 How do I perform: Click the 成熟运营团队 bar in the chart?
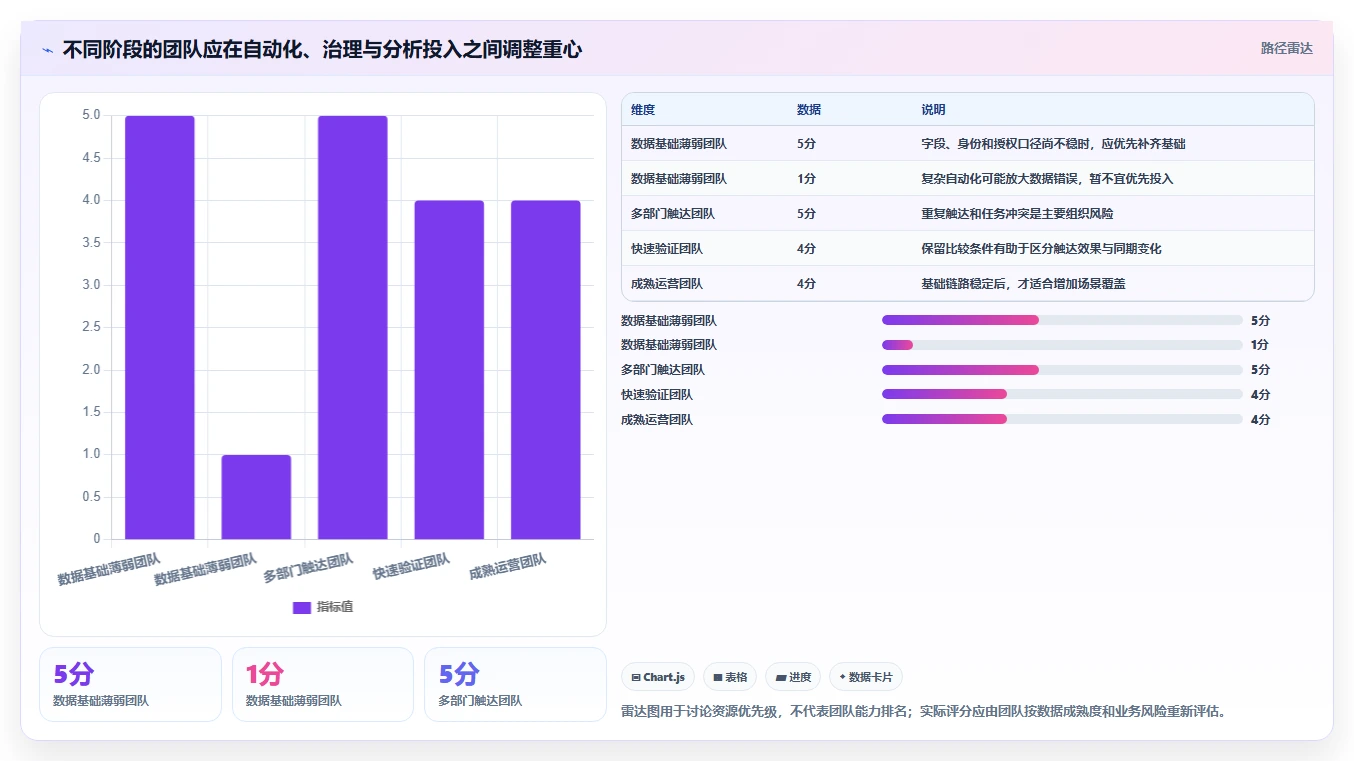point(545,370)
